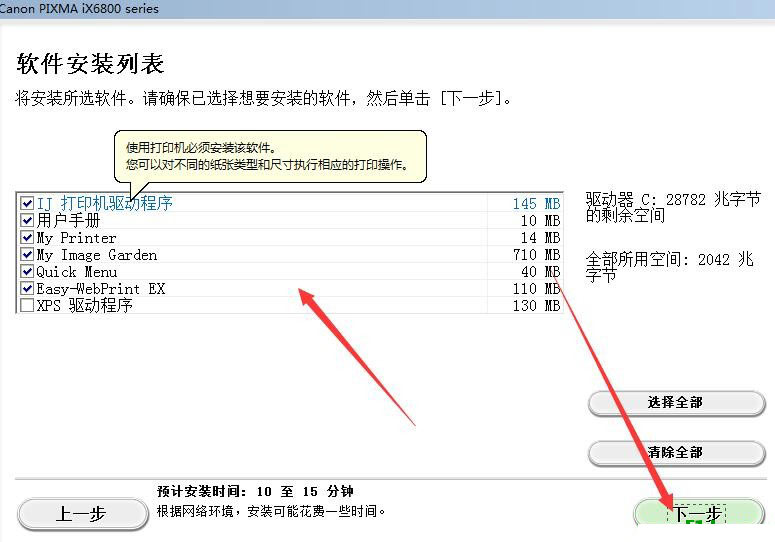775x542 pixels.
Task: Go back with the 上一步 button
Action: pyautogui.click(x=83, y=514)
